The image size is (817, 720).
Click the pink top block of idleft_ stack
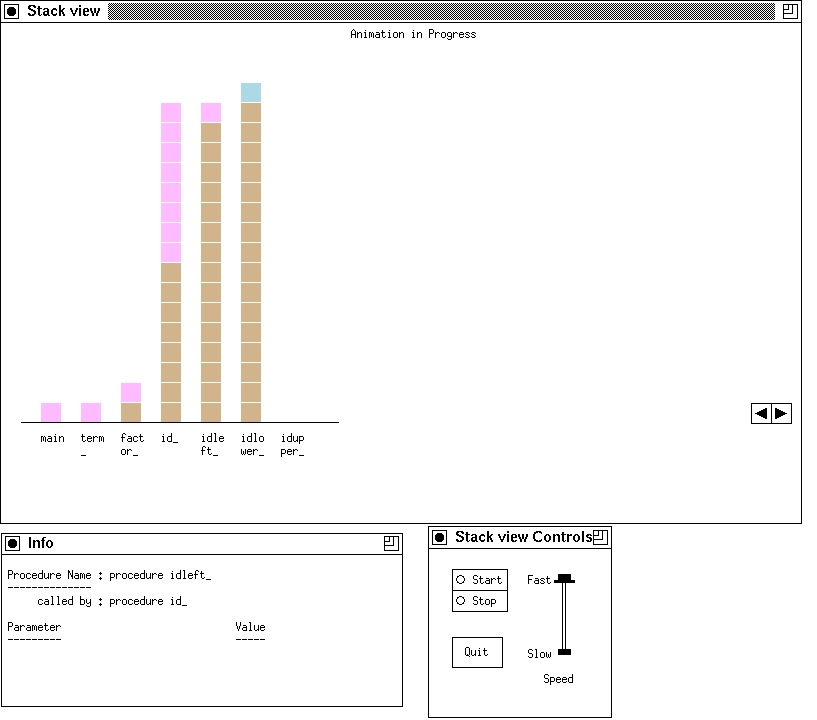[211, 113]
